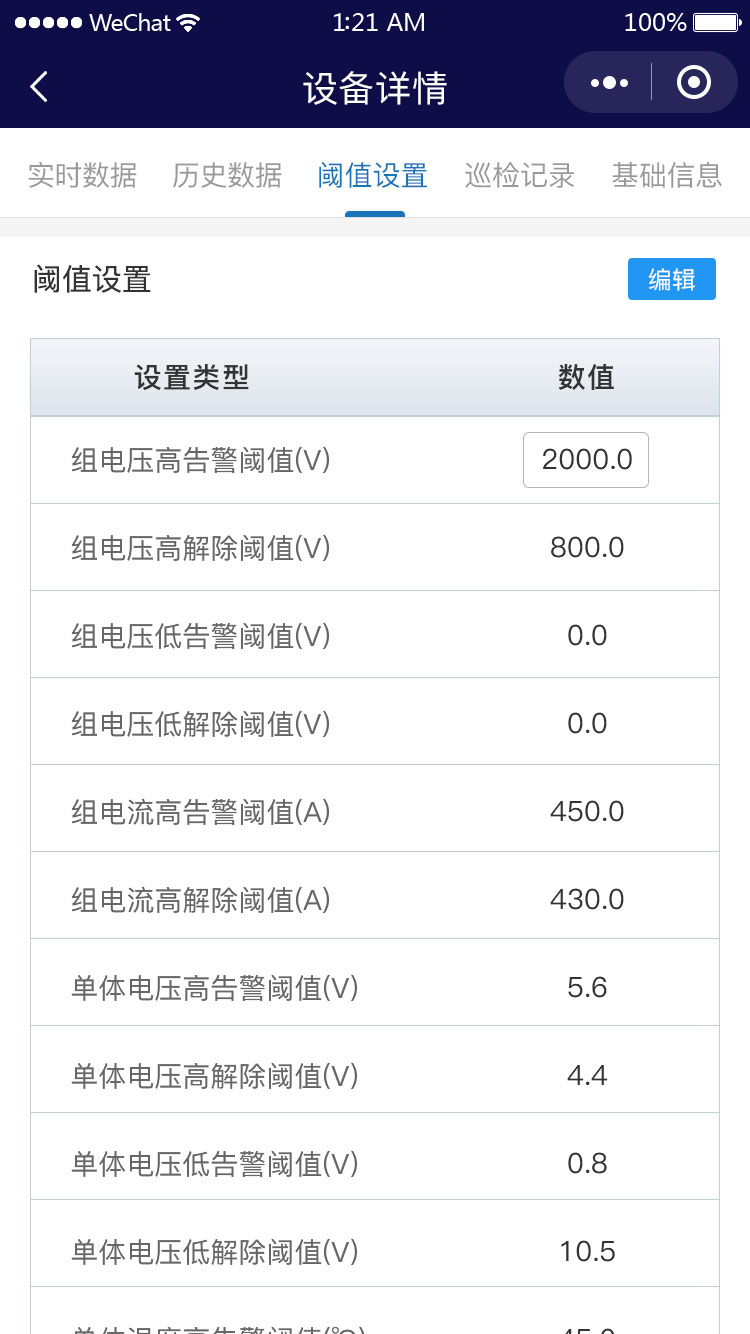Select the 组电流高解除阈值(A) row label
The image size is (750, 1334).
(200, 900)
